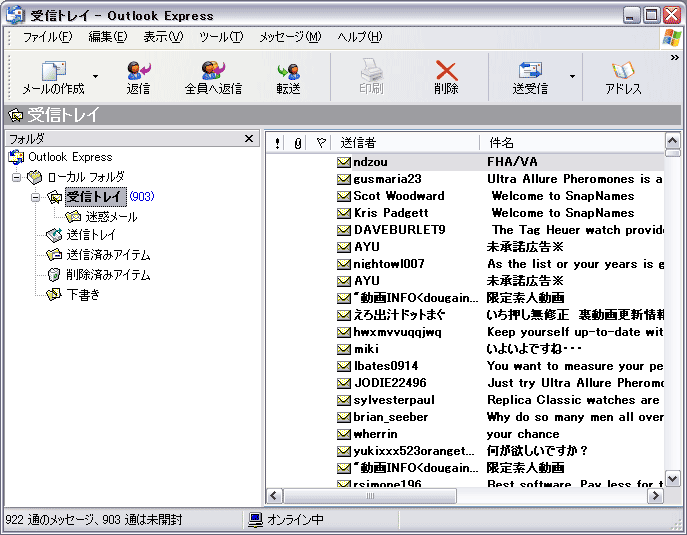Select Outlook Express root in folder tree
This screenshot has height=535, width=687.
click(70, 157)
